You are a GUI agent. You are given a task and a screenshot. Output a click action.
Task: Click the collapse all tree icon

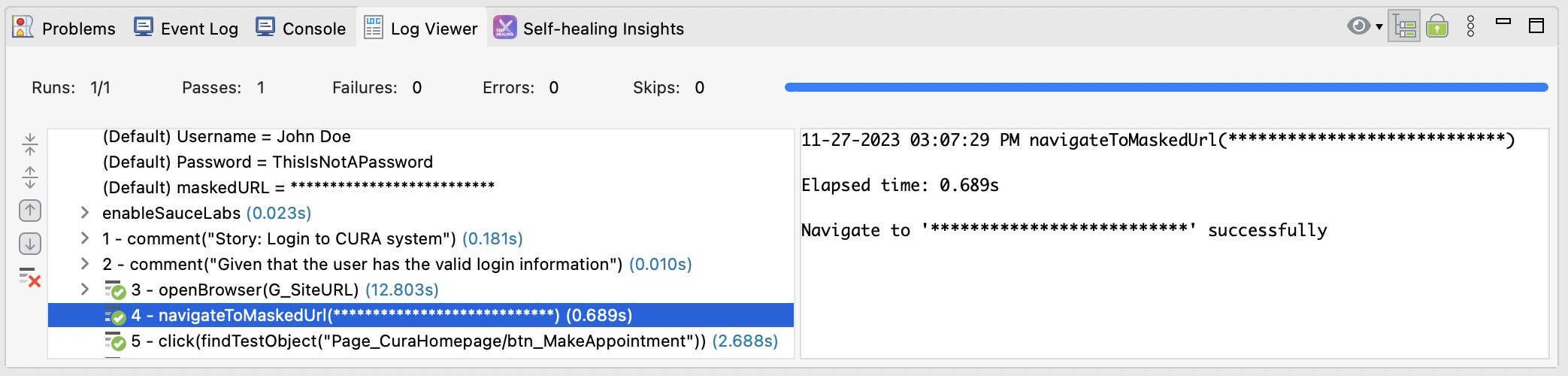point(30,144)
